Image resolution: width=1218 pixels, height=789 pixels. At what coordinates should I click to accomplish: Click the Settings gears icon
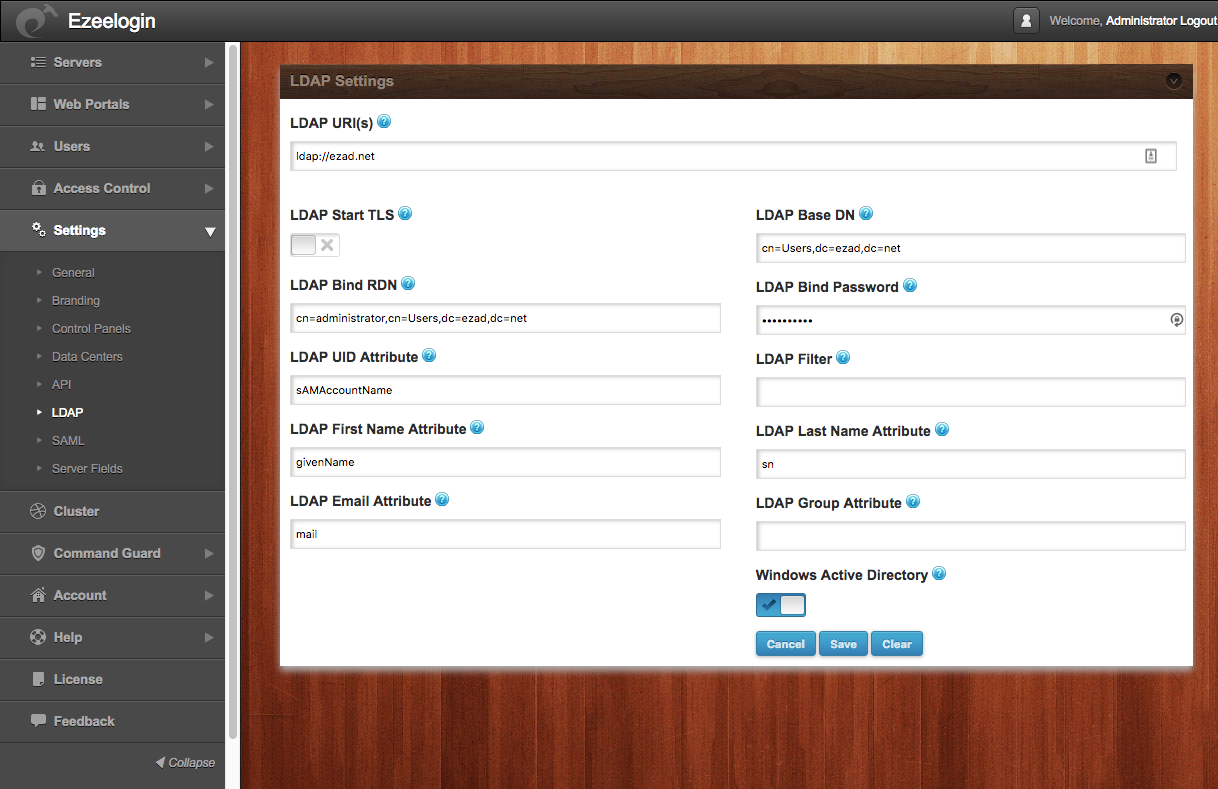pos(39,229)
